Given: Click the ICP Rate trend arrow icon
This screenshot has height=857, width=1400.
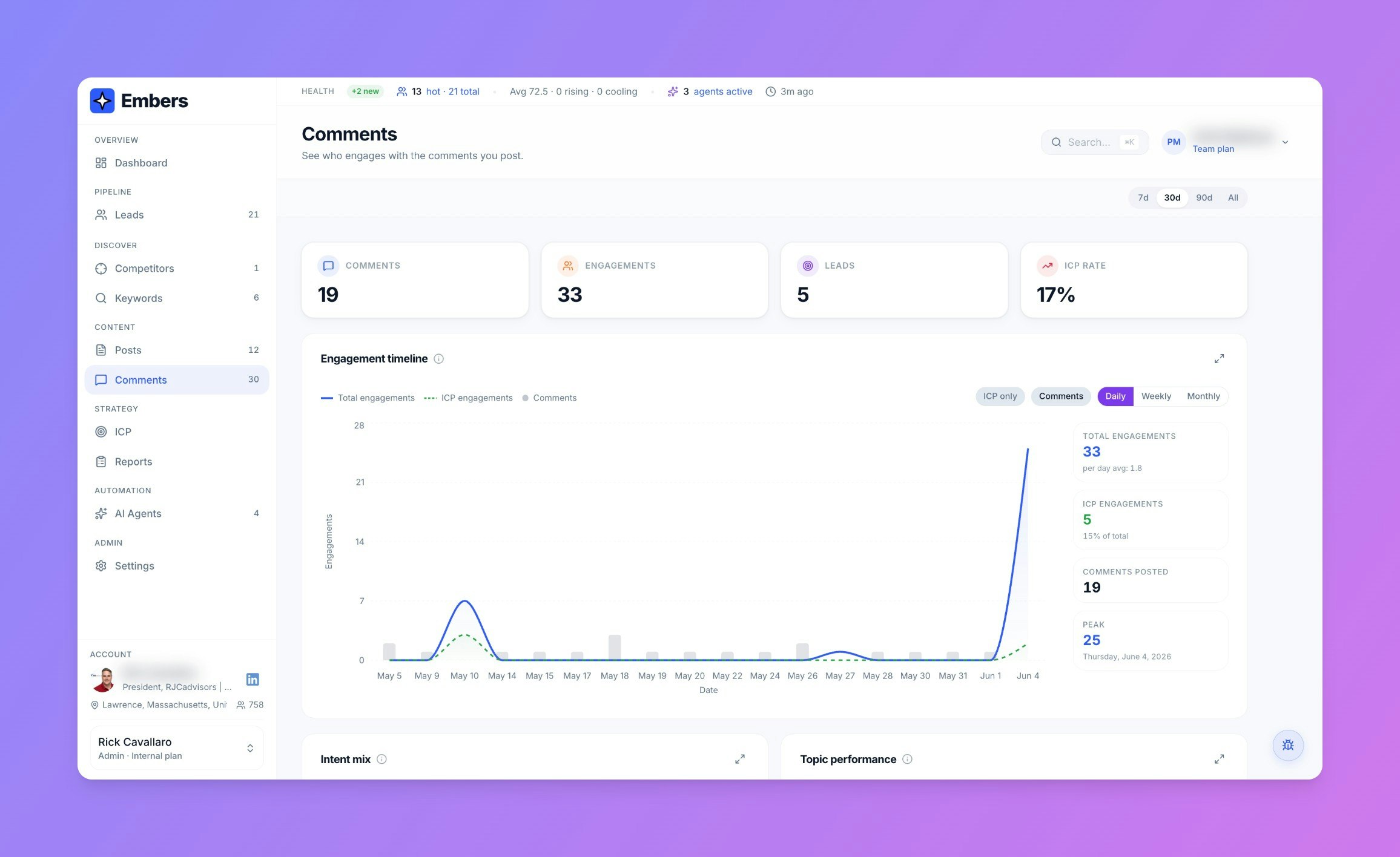Looking at the screenshot, I should 1048,266.
